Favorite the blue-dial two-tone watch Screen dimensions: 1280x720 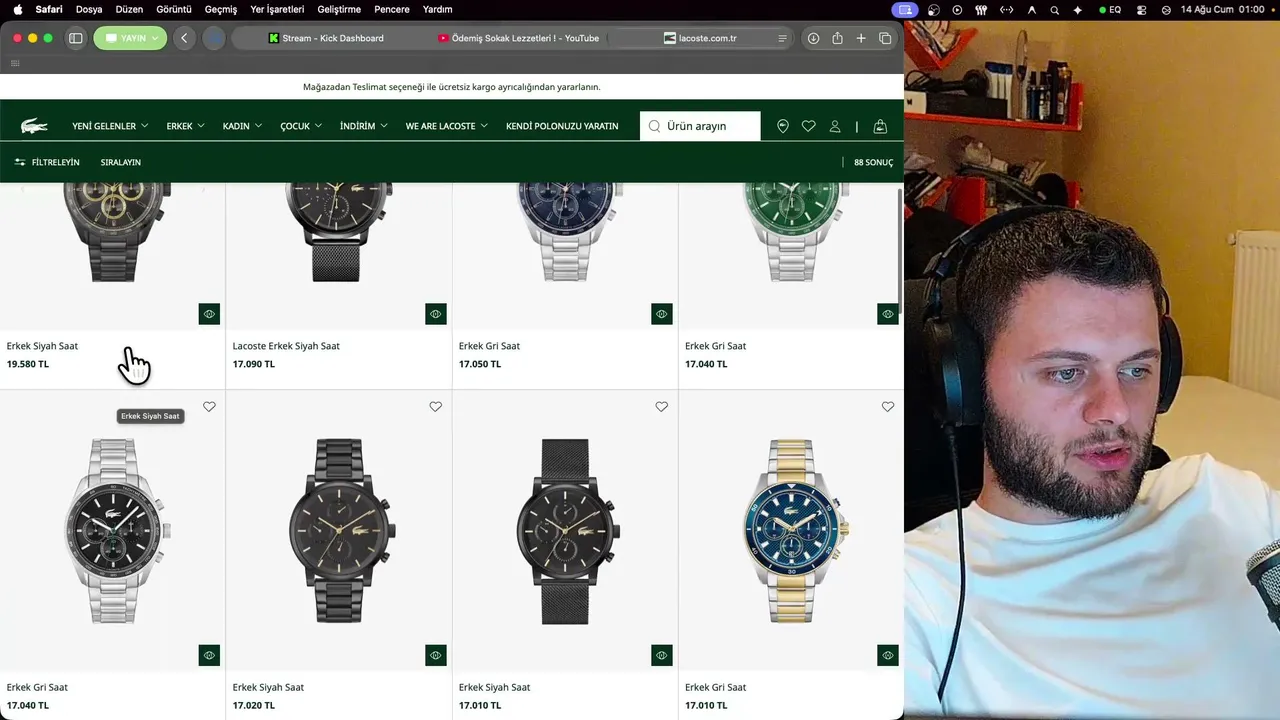point(887,407)
